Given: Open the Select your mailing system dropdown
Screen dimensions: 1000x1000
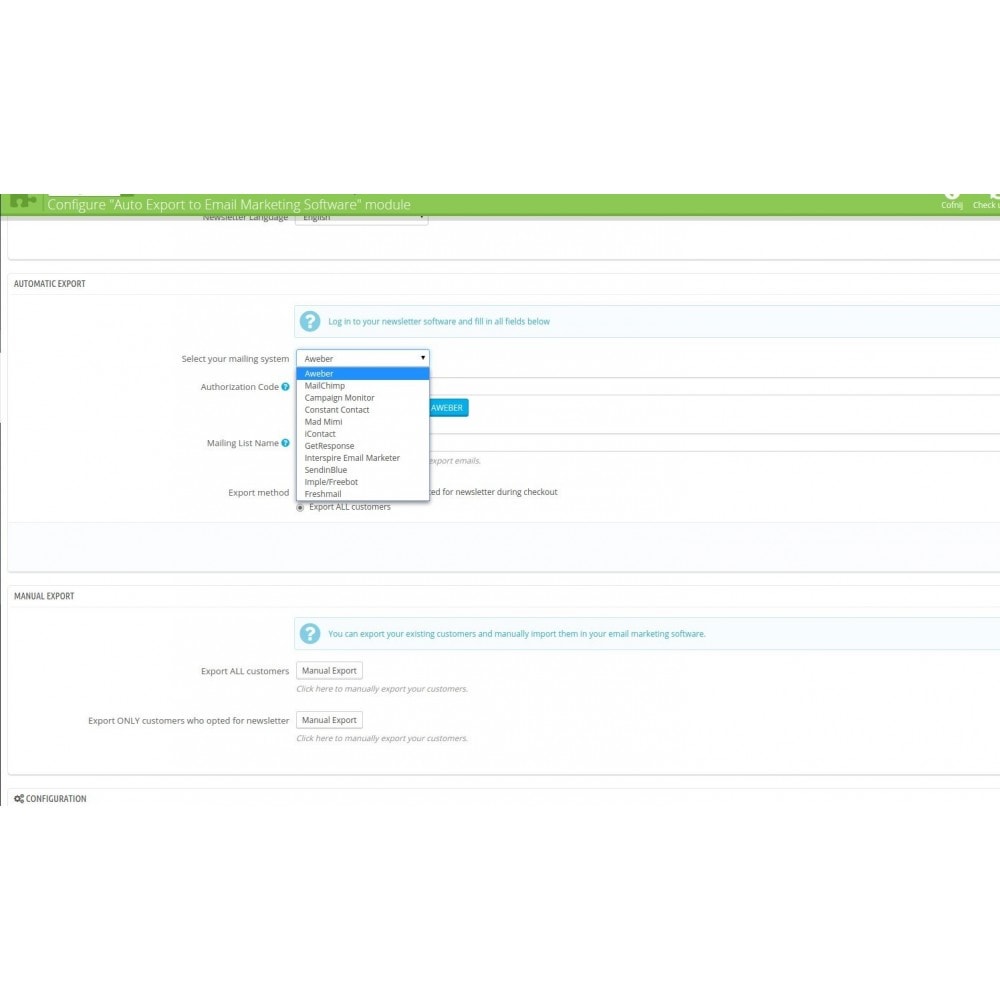Looking at the screenshot, I should point(362,358).
